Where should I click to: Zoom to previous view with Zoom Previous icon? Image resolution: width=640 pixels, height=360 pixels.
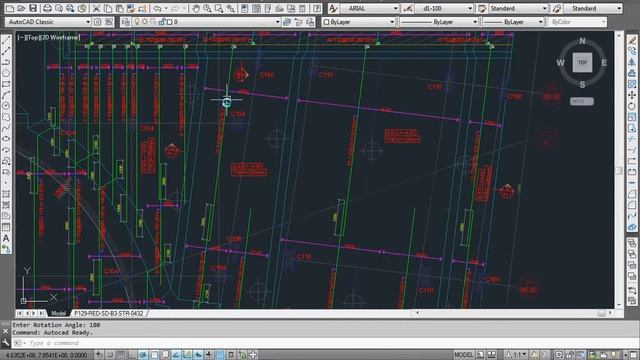(x=231, y=8)
